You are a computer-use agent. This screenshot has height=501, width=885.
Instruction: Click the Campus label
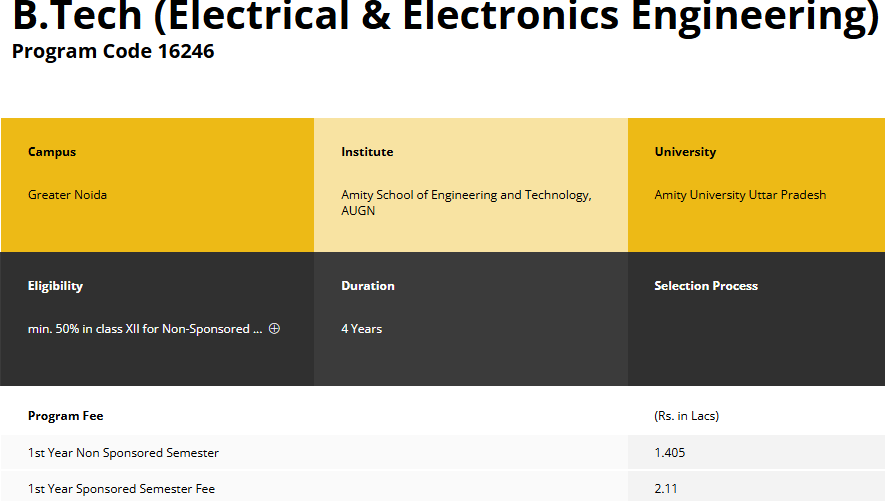(52, 152)
